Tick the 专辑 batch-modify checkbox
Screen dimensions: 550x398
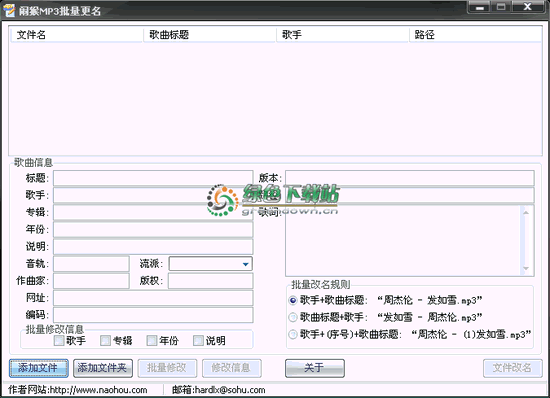[105, 340]
